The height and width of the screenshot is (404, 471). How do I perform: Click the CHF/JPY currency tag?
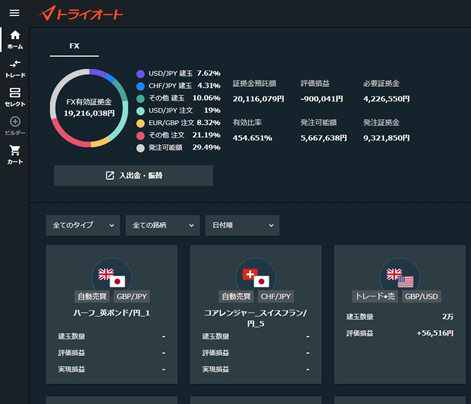276,296
